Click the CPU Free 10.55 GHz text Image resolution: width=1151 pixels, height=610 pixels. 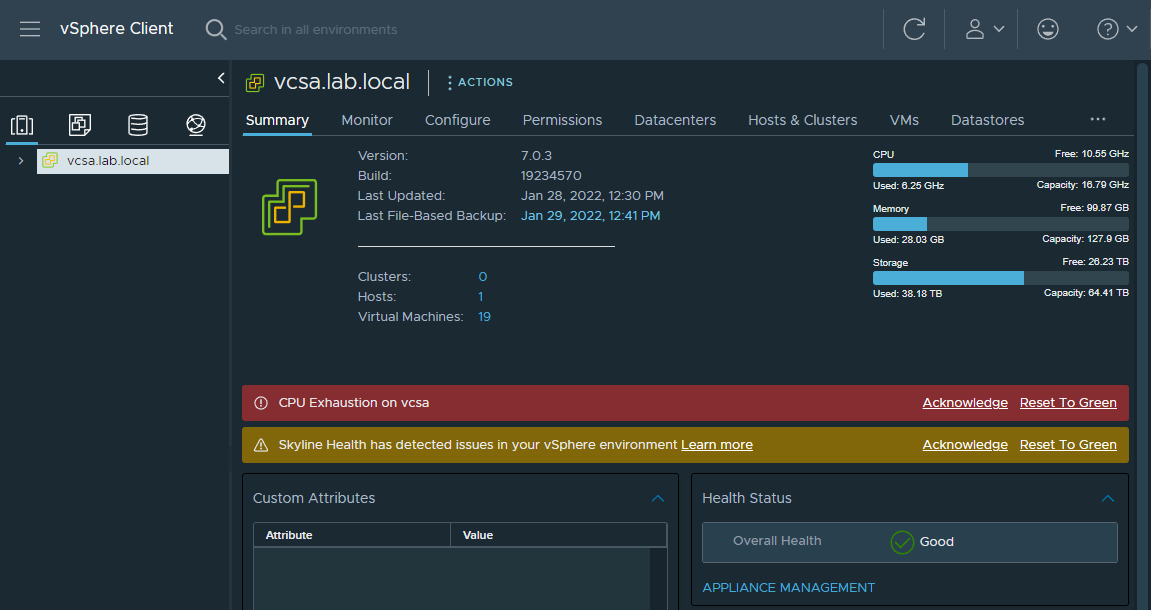(1092, 154)
